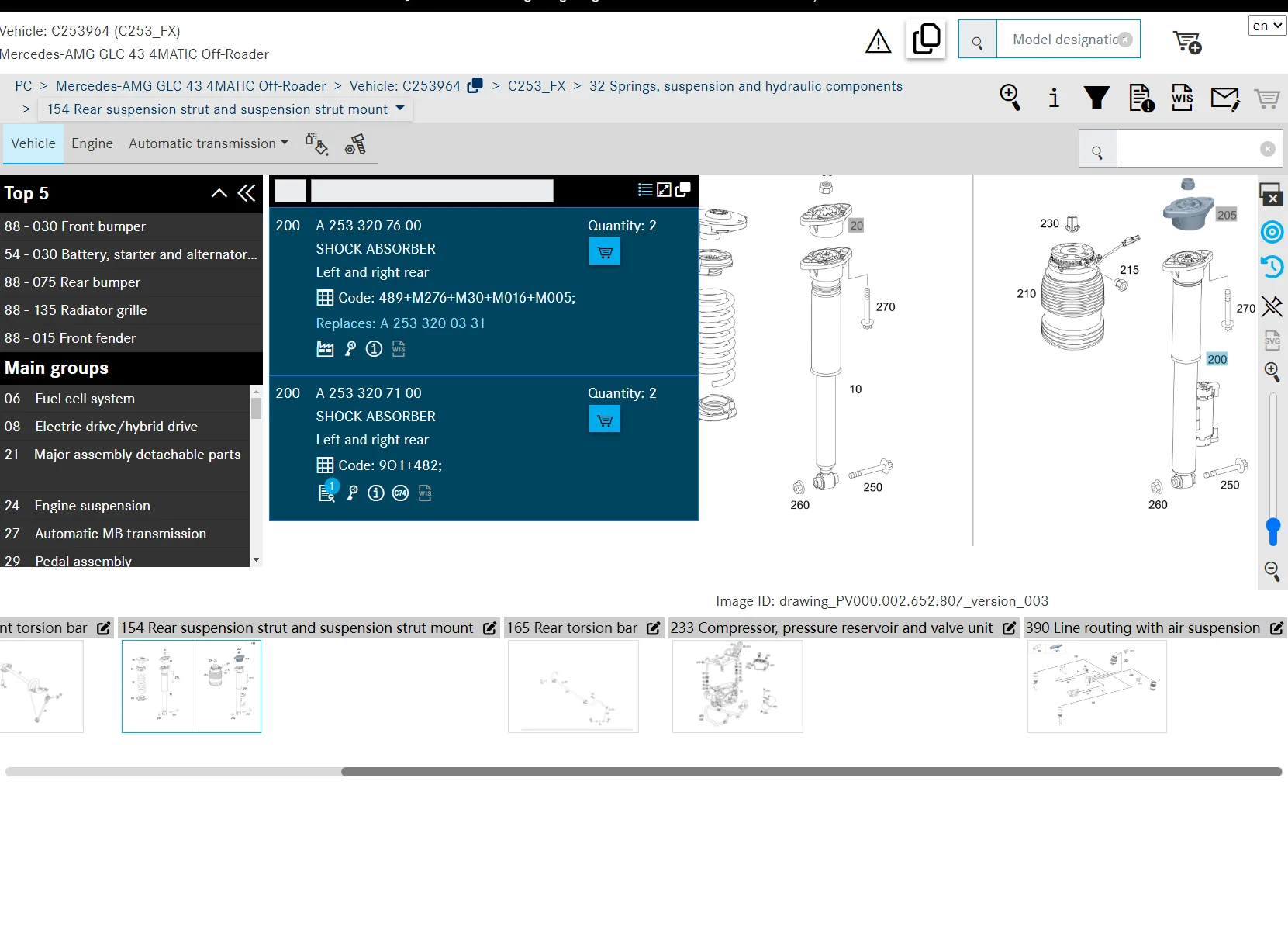Add part A 253 320 71 00 to cart
Screen dimensions: 1288x937
pos(605,419)
